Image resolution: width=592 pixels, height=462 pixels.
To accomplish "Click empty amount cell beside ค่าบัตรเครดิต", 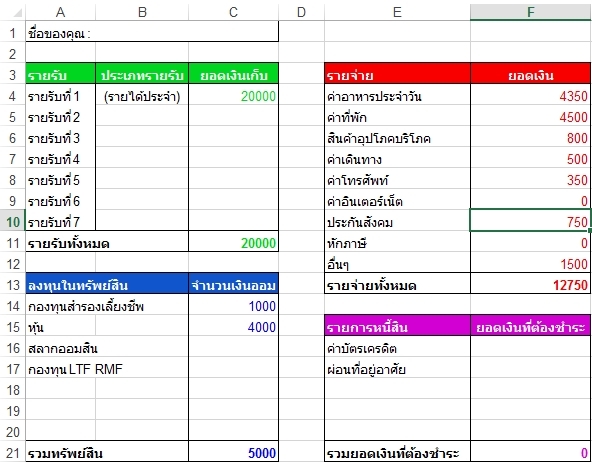I will coord(530,348).
